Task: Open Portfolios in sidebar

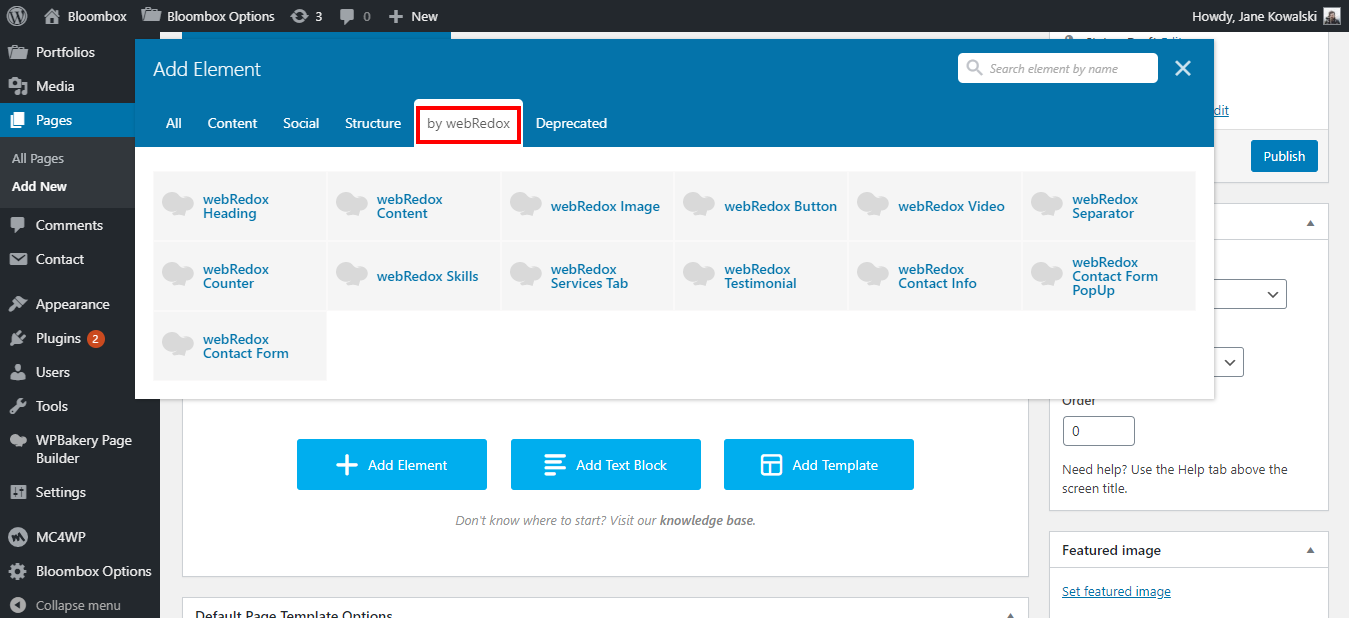Action: click(65, 52)
